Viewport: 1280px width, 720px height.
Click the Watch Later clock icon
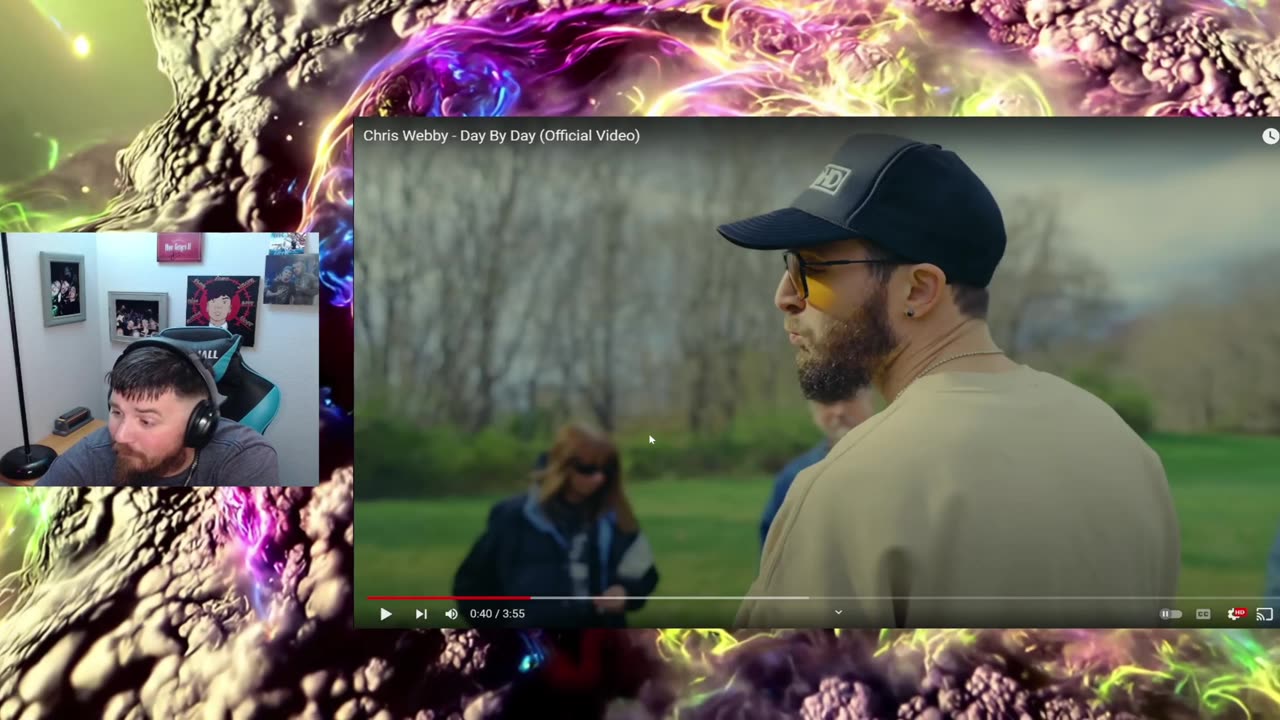(1270, 136)
